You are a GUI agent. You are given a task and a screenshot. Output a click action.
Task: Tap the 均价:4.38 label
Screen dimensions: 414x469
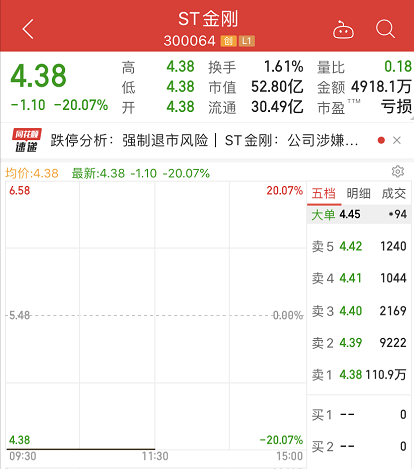point(32,173)
